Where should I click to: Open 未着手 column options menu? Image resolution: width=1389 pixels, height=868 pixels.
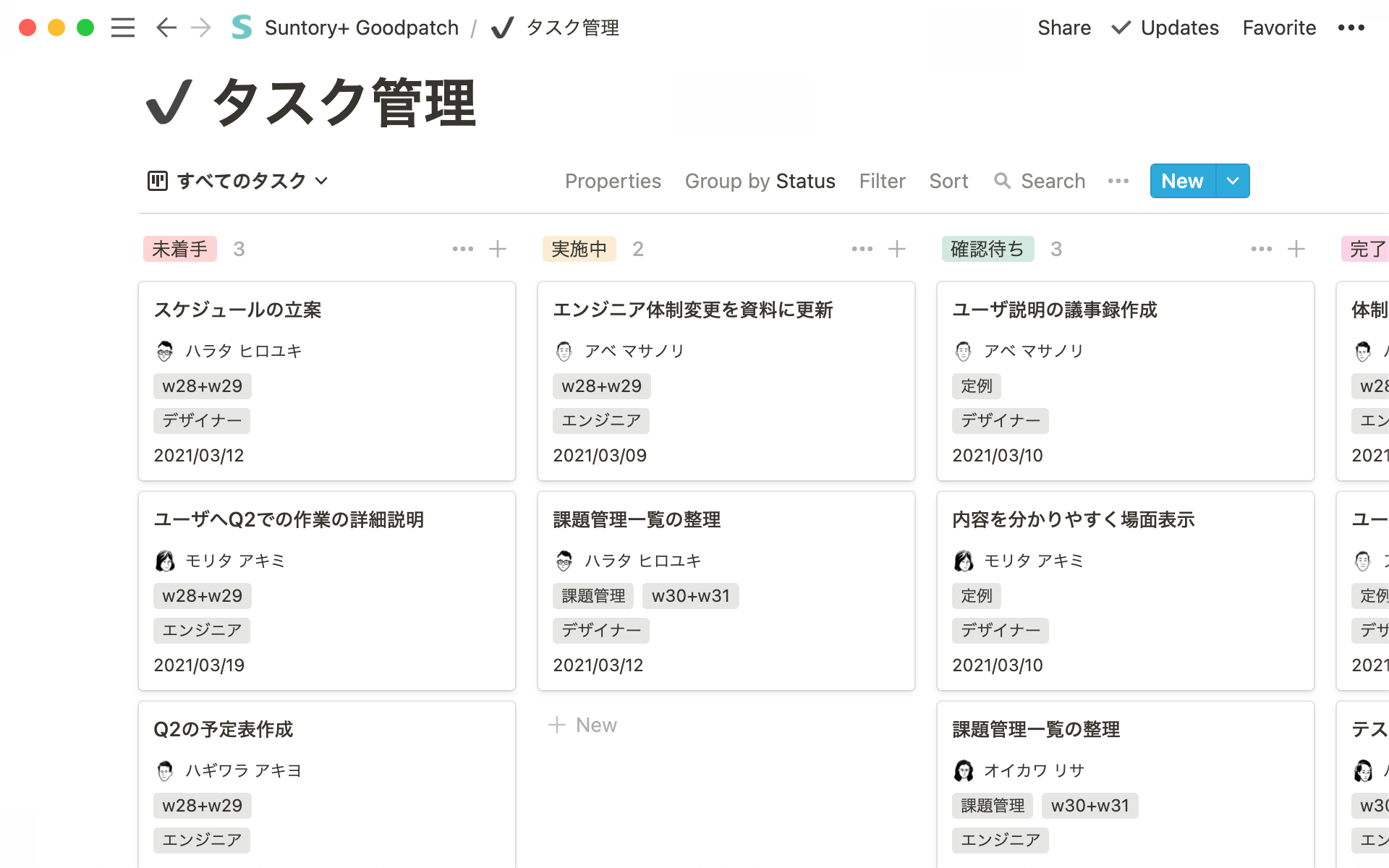(463, 249)
